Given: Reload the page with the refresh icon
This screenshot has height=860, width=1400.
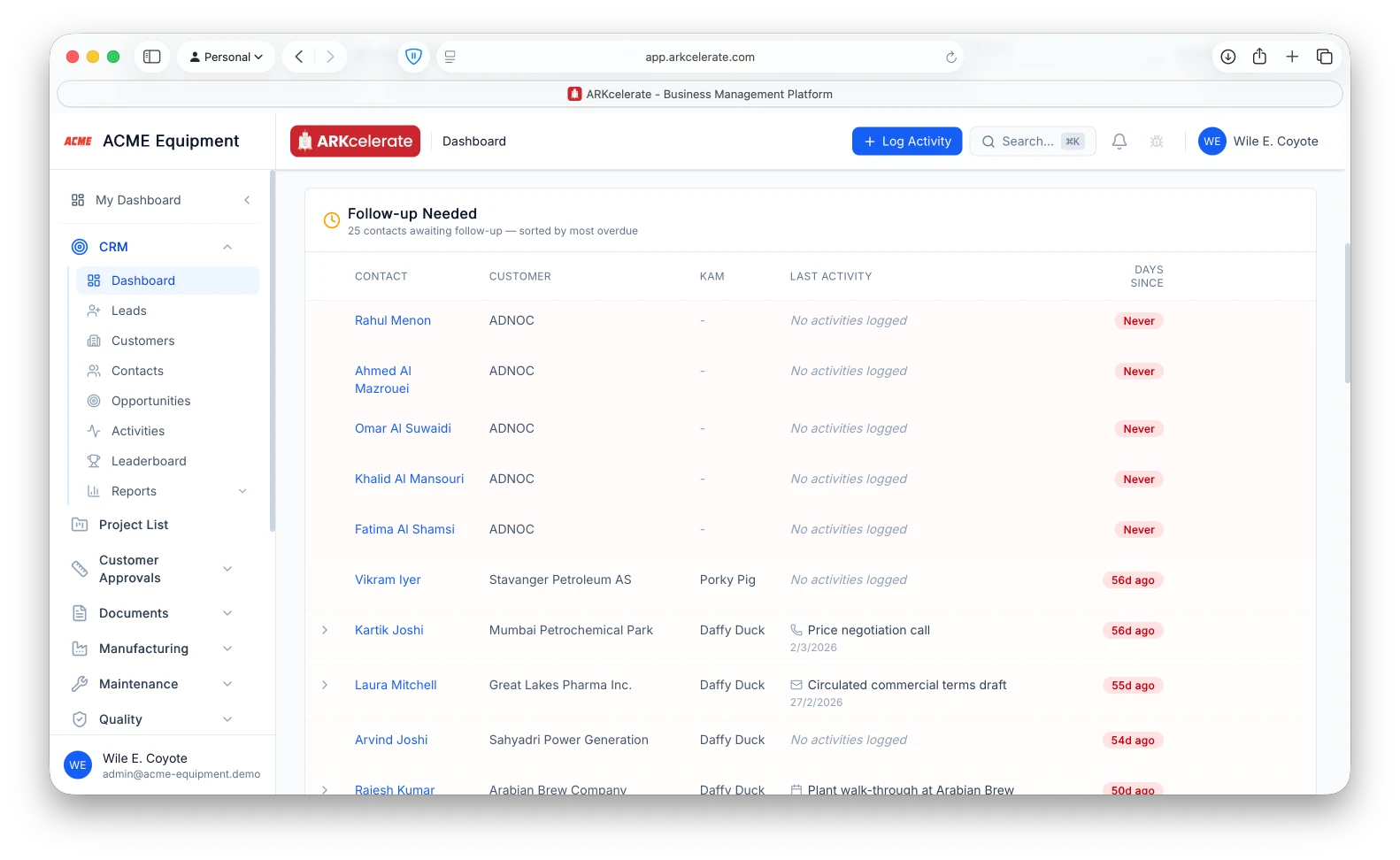Looking at the screenshot, I should coord(951,57).
